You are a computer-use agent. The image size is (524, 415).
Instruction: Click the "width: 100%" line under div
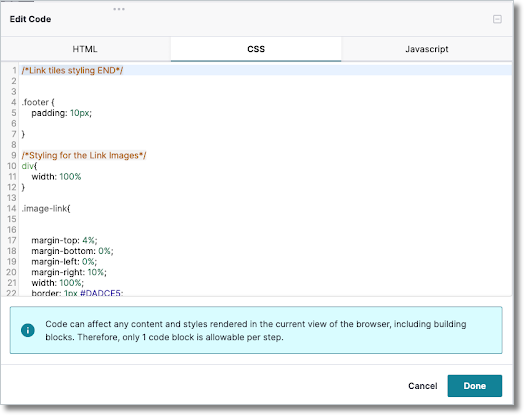coord(56,177)
